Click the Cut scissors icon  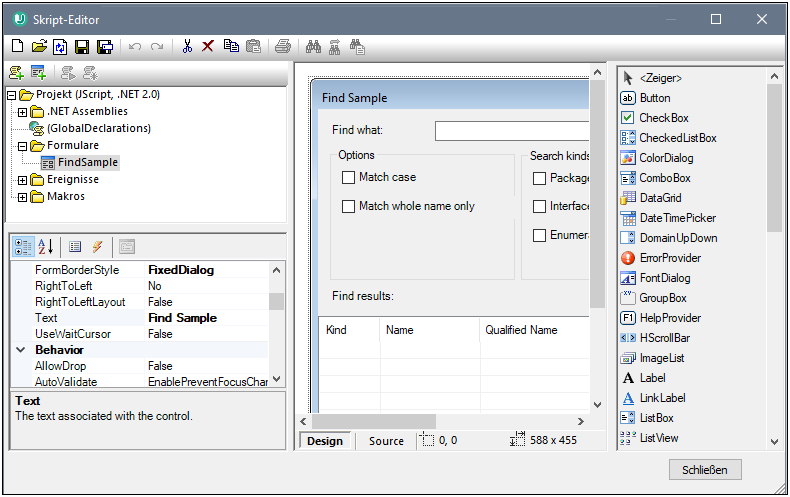(x=186, y=46)
